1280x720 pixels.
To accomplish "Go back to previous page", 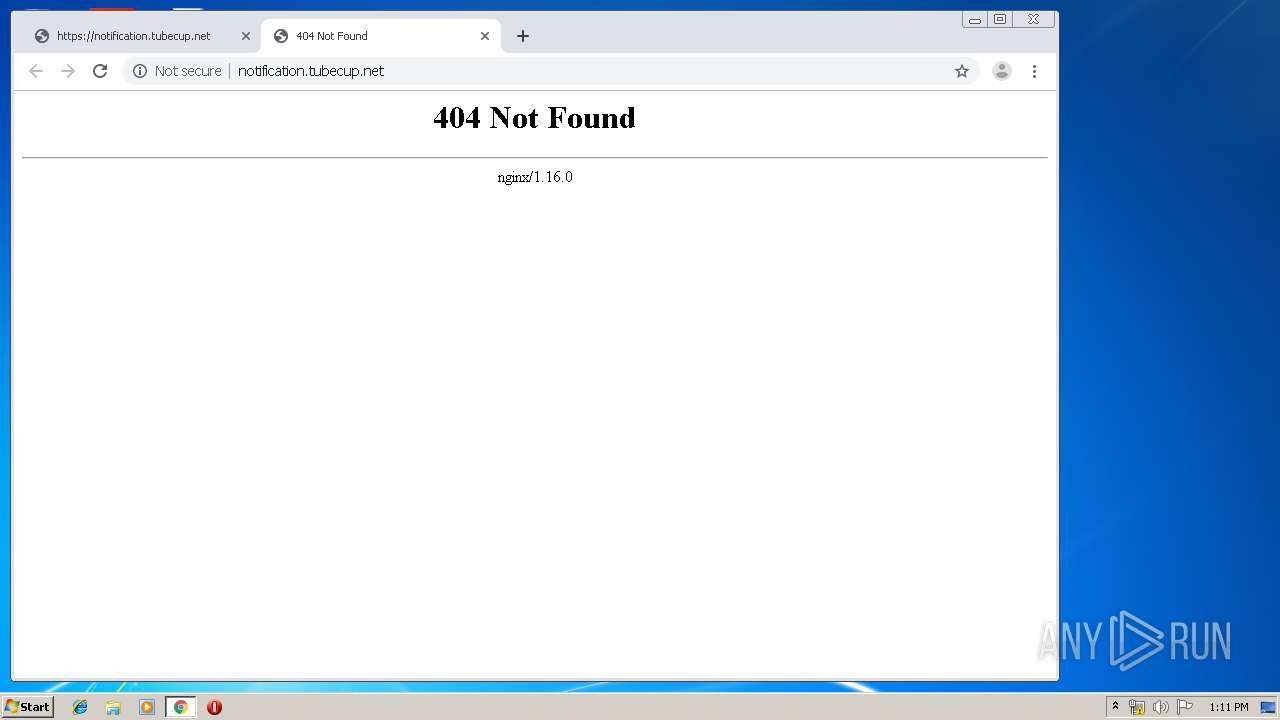I will pos(36,71).
